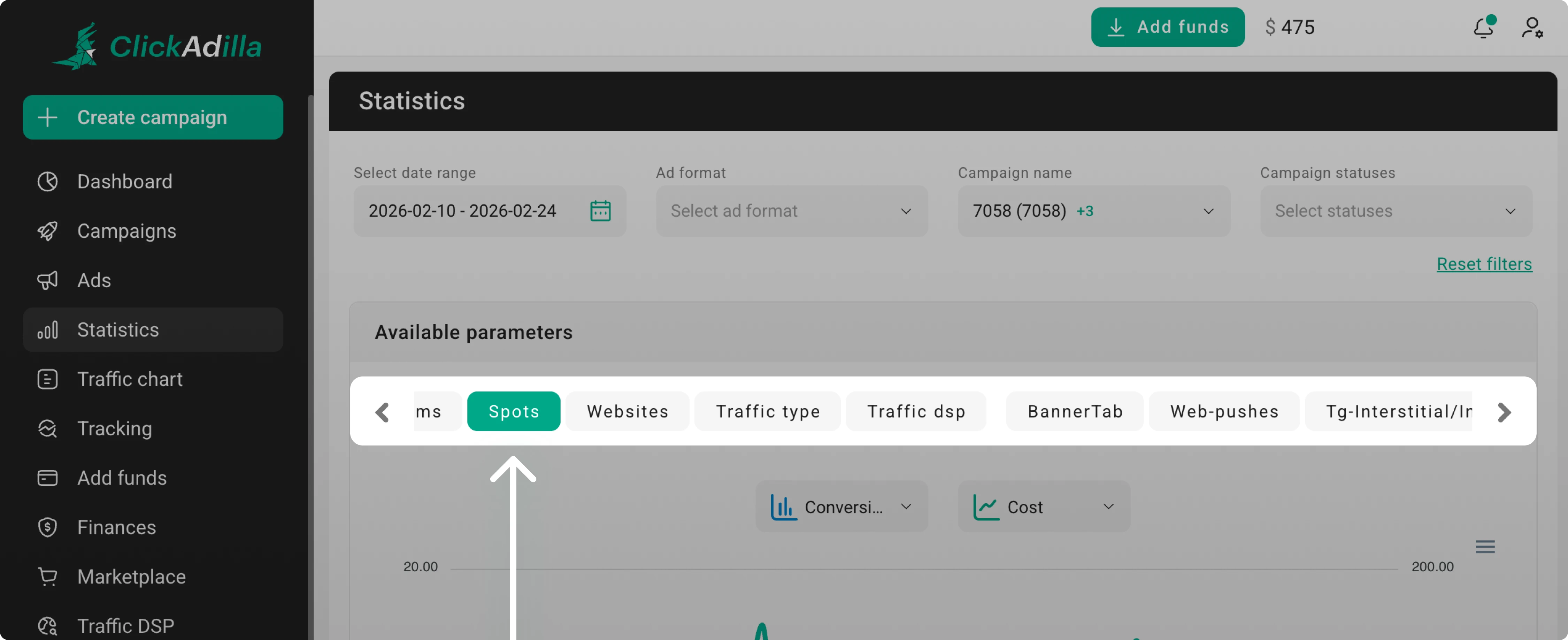The width and height of the screenshot is (1568, 640).
Task: Click the Campaign name chevron arrow
Action: [x=1208, y=211]
